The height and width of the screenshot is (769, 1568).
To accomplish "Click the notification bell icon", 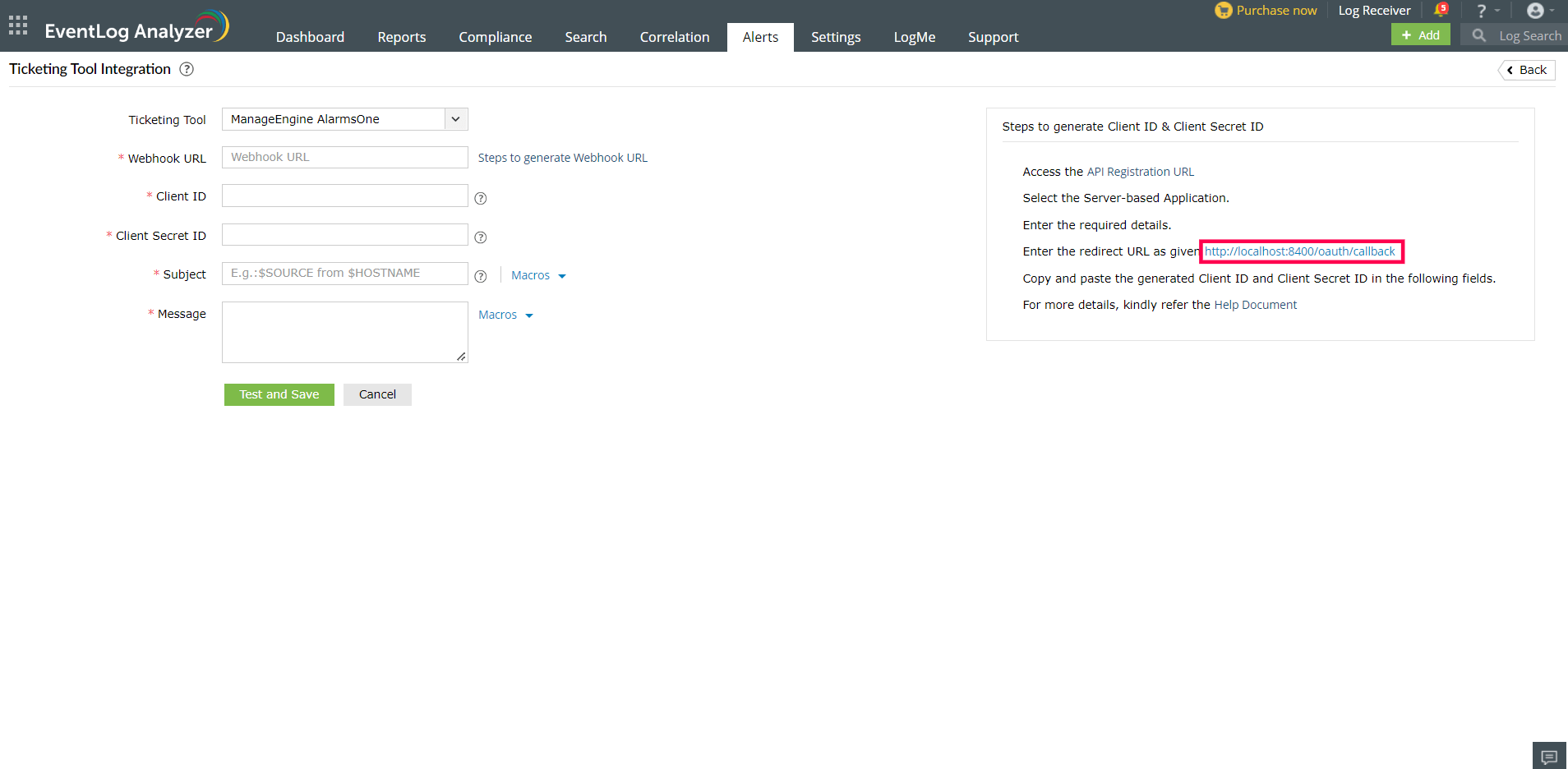I will (x=1440, y=11).
